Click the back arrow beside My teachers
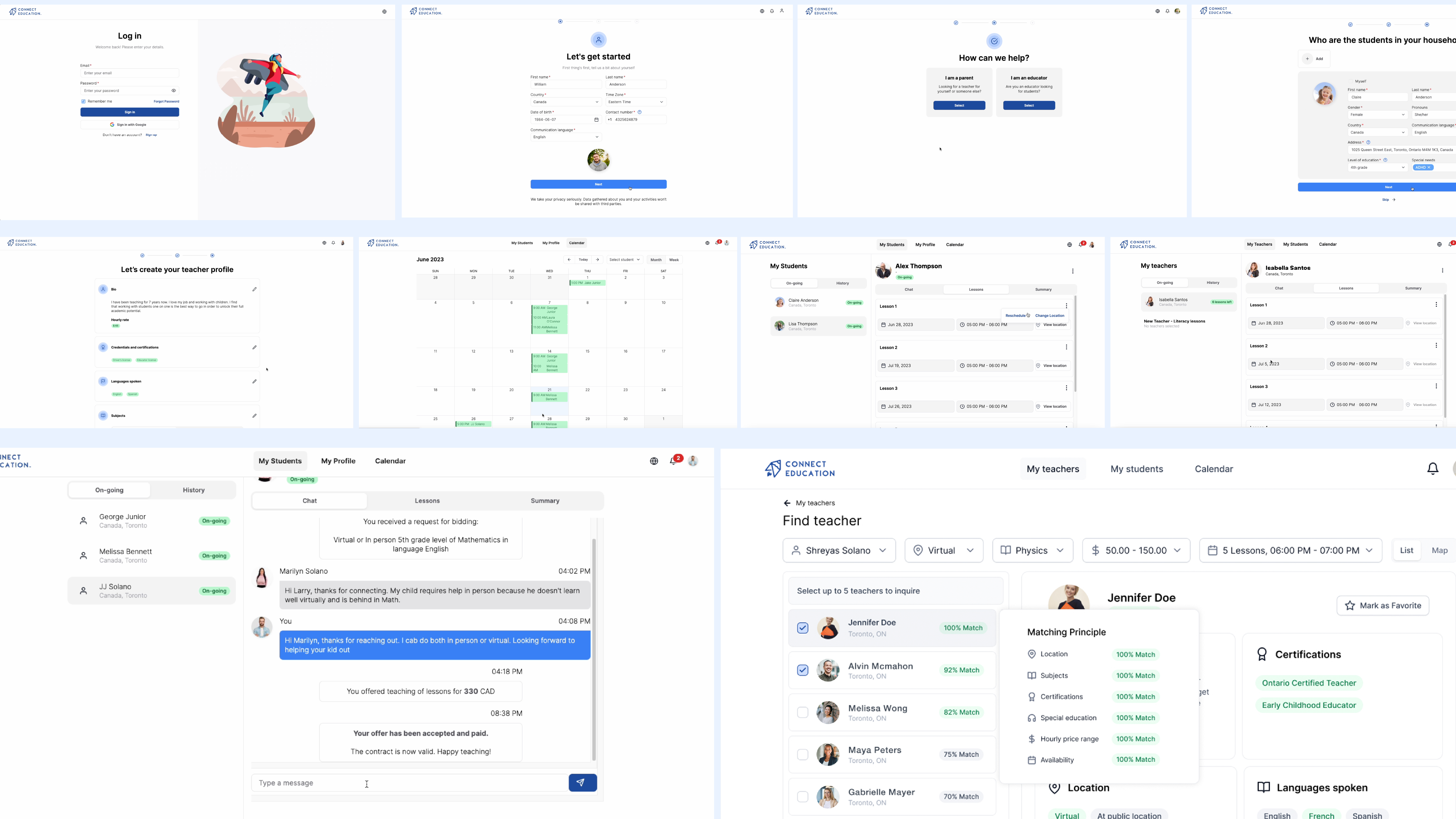This screenshot has width=1456, height=819. point(787,503)
